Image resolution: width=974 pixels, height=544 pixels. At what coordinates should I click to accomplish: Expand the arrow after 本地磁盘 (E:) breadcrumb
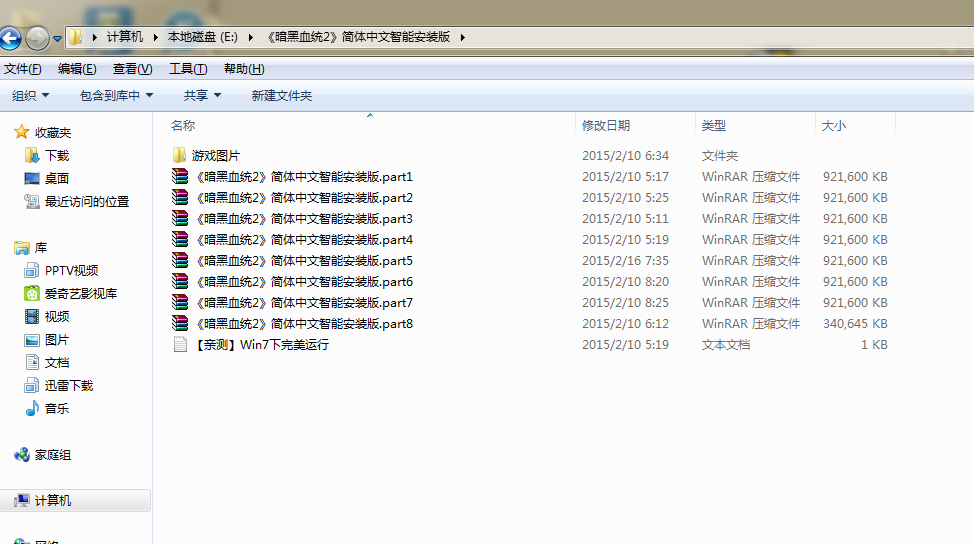pos(250,37)
